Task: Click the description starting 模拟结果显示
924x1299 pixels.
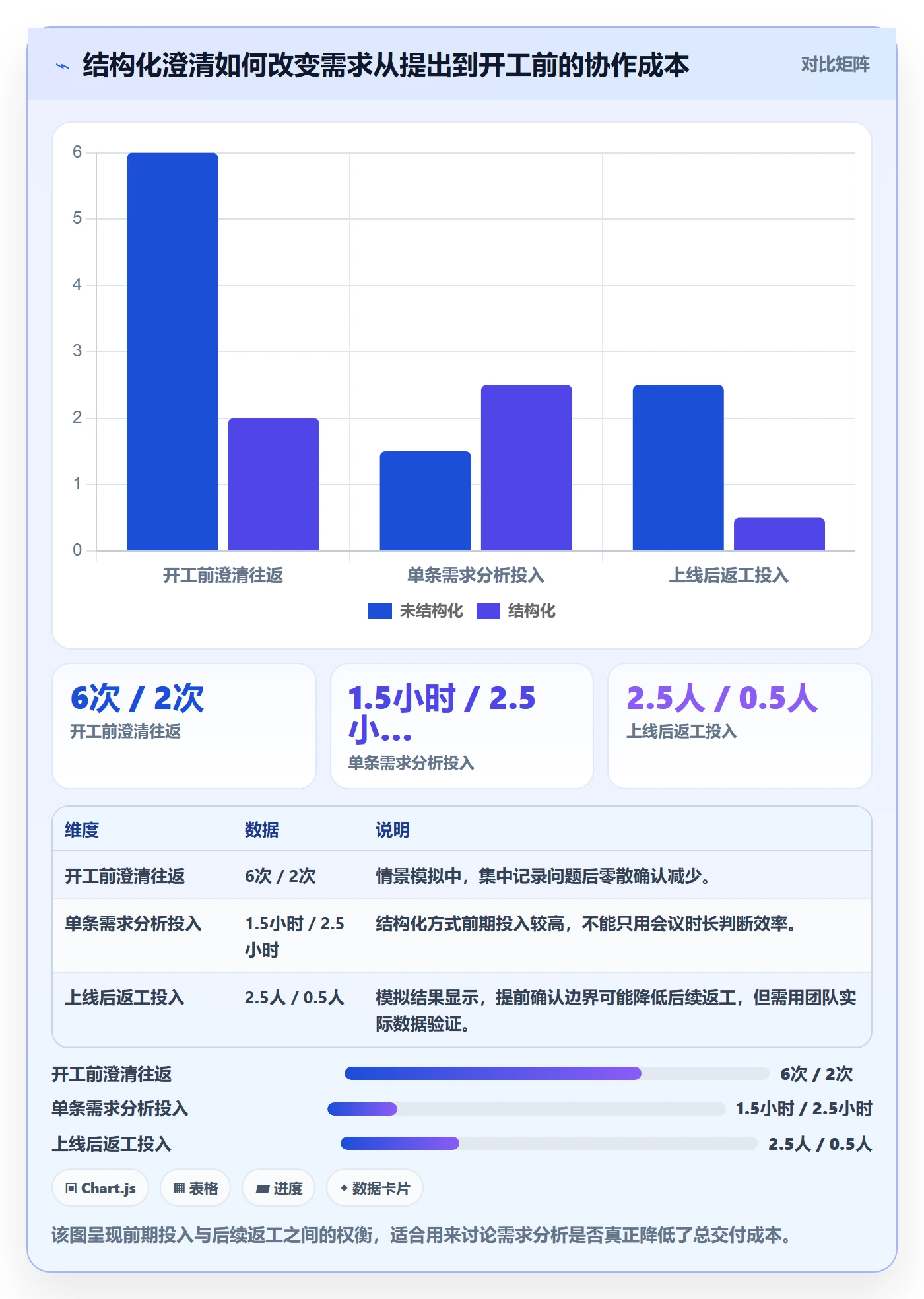Action: point(616,1011)
